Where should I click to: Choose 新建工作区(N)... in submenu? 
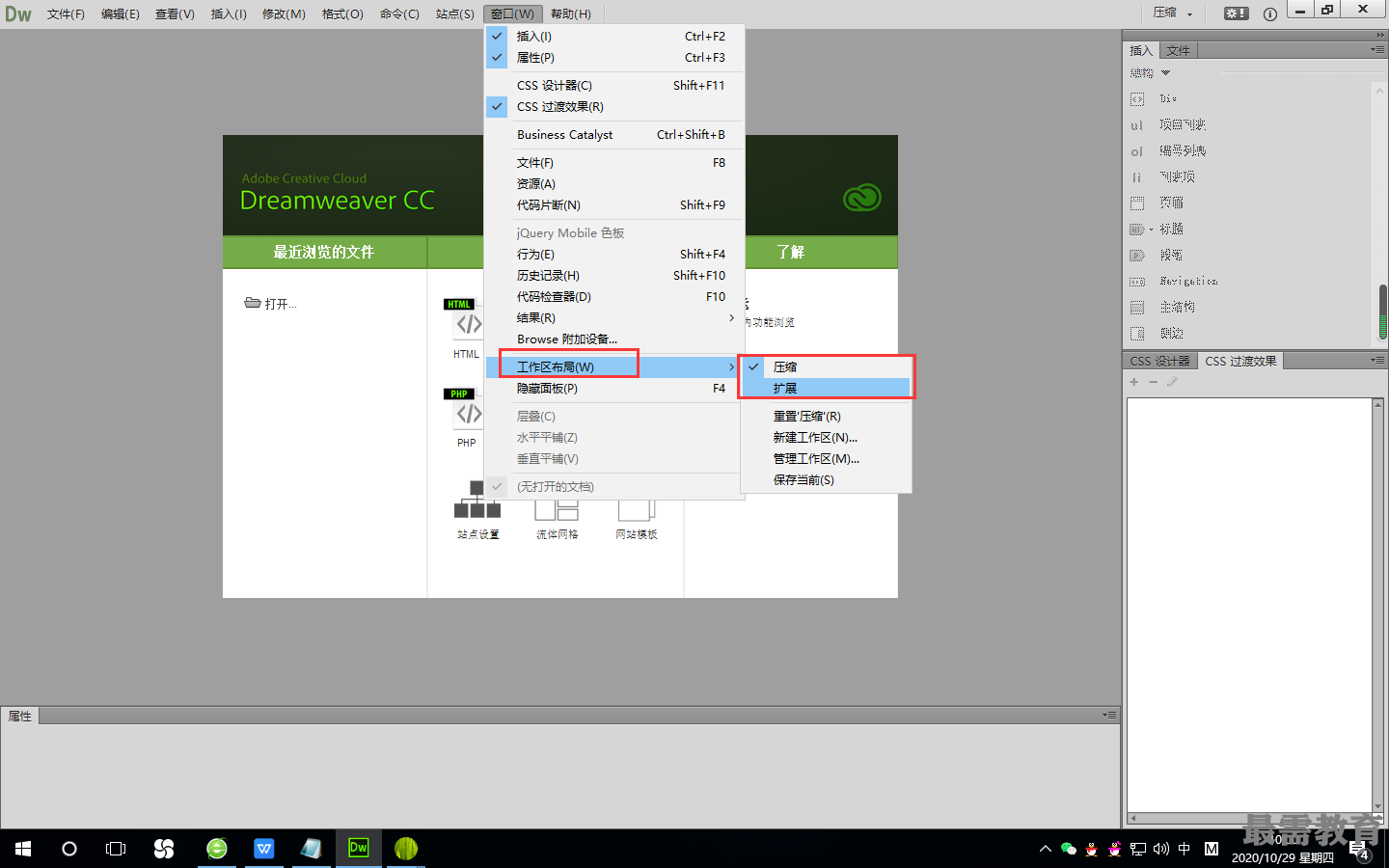click(826, 437)
